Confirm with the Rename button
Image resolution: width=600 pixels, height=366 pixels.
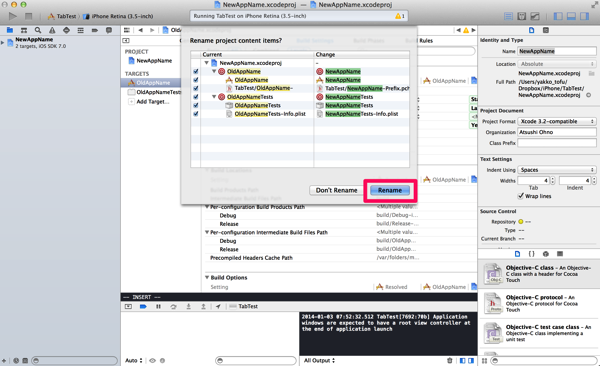pyautogui.click(x=390, y=190)
